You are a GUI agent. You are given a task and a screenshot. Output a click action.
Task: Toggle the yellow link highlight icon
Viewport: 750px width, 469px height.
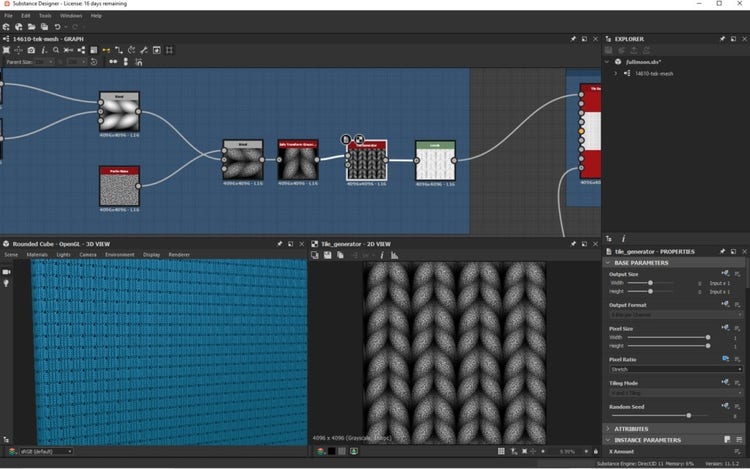click(x=106, y=50)
